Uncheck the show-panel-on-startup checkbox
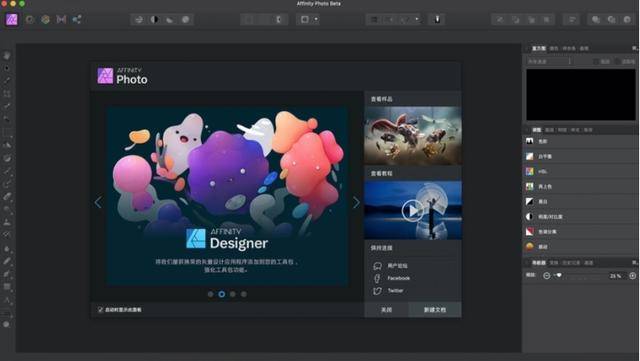This screenshot has width=640, height=361. 100,310
